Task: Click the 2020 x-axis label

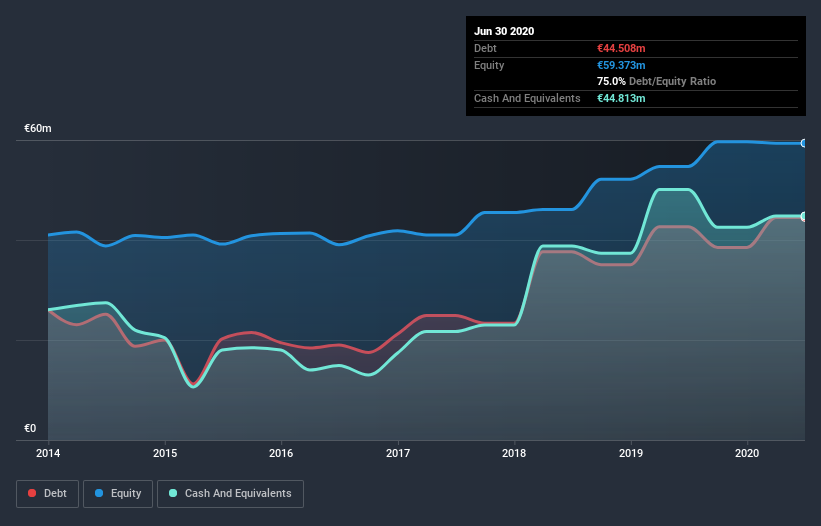Action: tap(747, 453)
